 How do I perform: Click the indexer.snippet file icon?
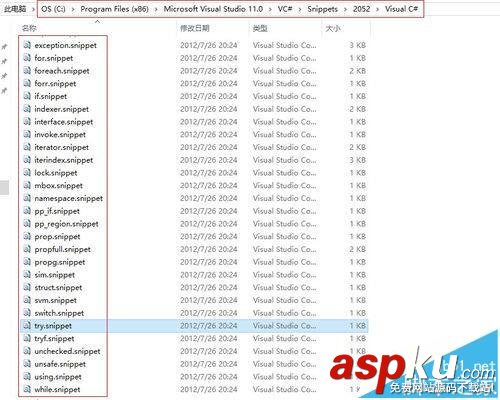[27, 109]
